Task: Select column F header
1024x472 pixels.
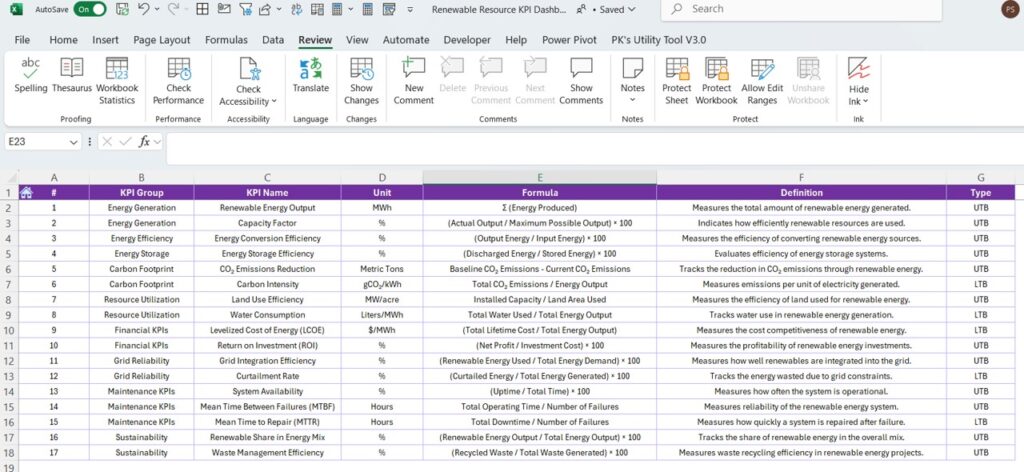Action: tap(801, 178)
